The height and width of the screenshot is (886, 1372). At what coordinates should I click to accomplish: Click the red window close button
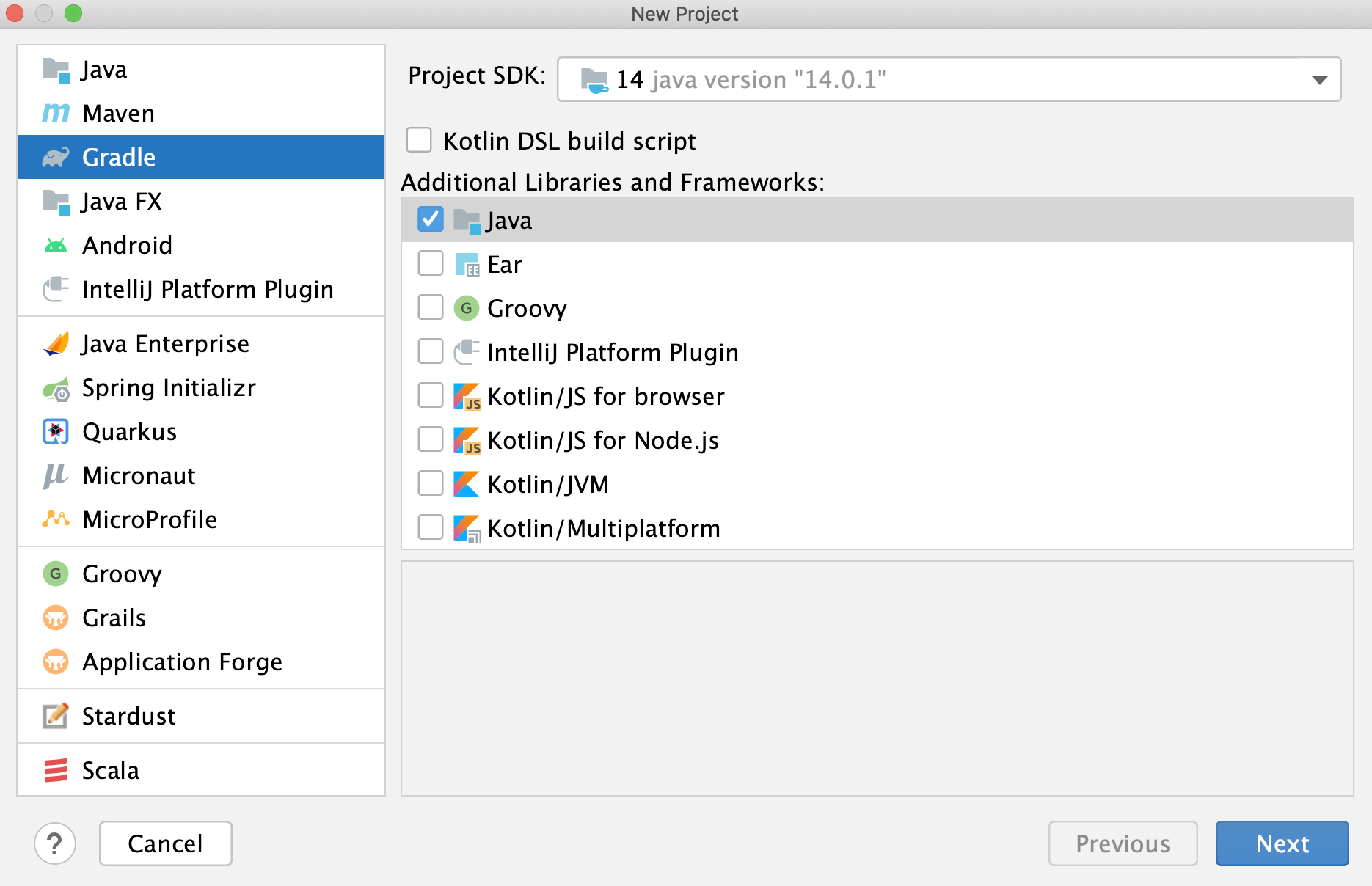[x=15, y=13]
